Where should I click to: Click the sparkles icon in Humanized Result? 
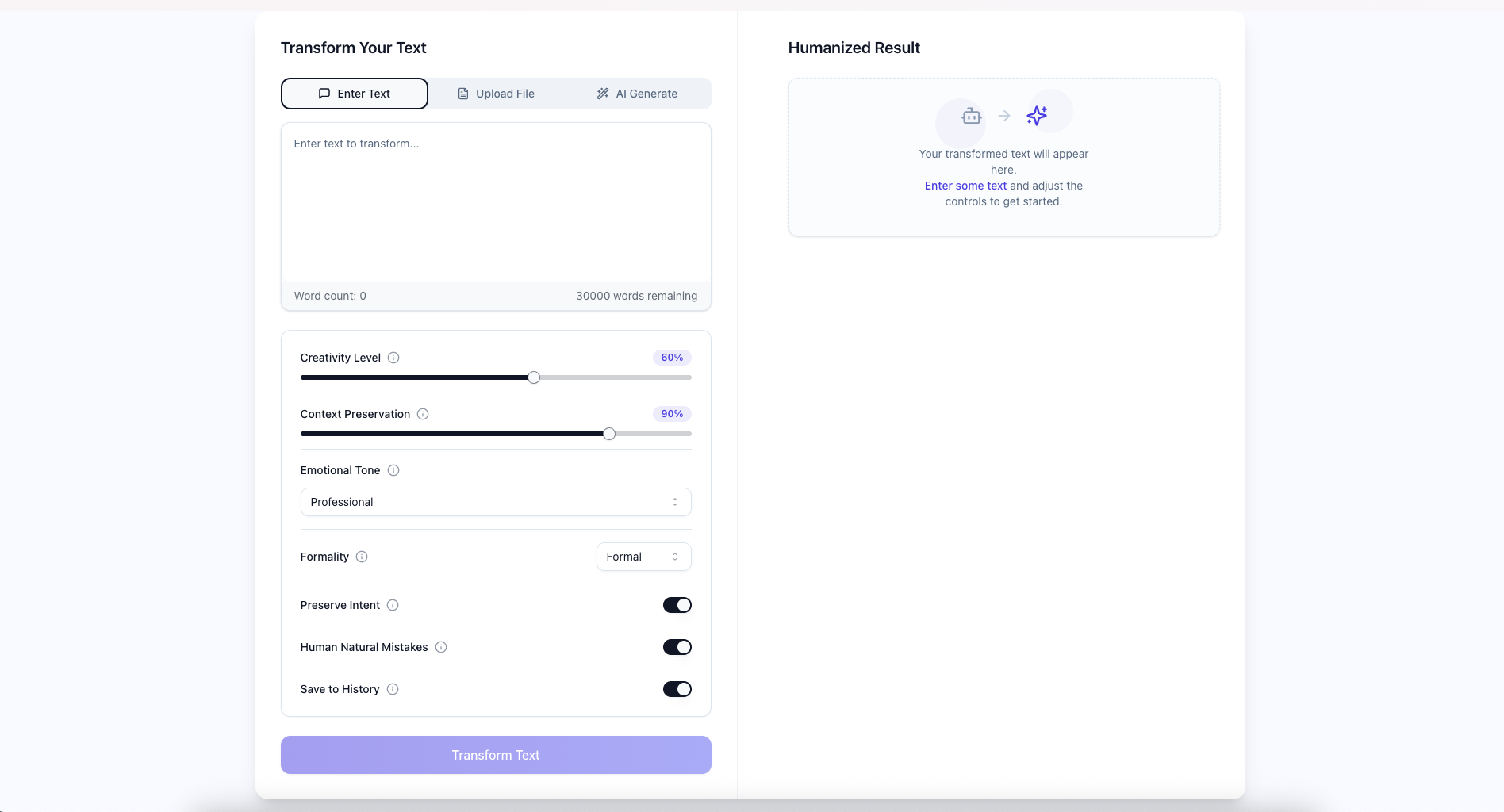click(1036, 116)
